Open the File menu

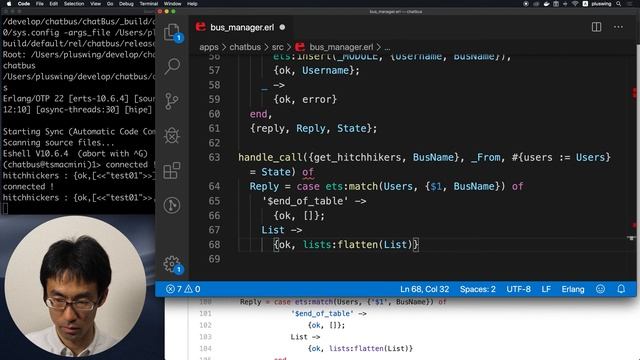click(x=40, y=4)
